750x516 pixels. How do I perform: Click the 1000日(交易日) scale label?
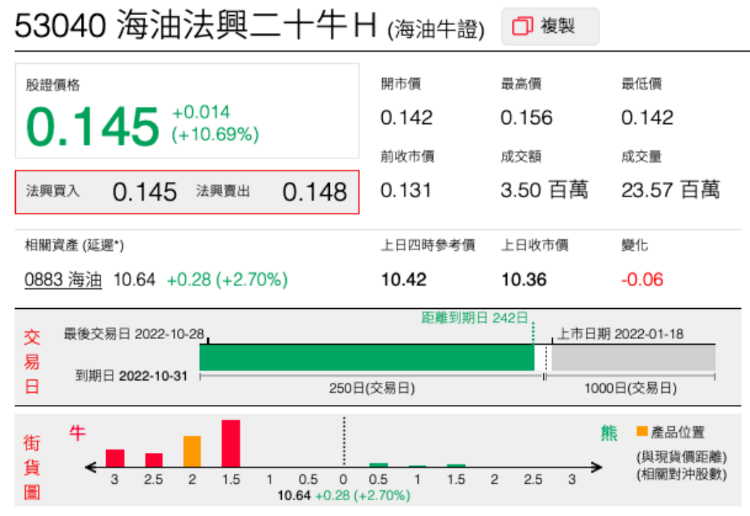[x=630, y=388]
